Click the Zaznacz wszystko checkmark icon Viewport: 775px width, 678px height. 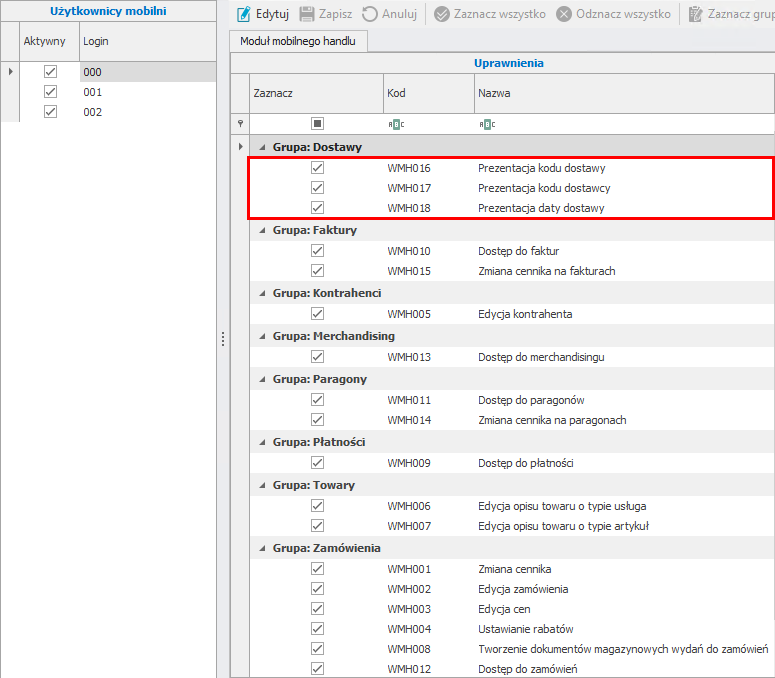[442, 15]
